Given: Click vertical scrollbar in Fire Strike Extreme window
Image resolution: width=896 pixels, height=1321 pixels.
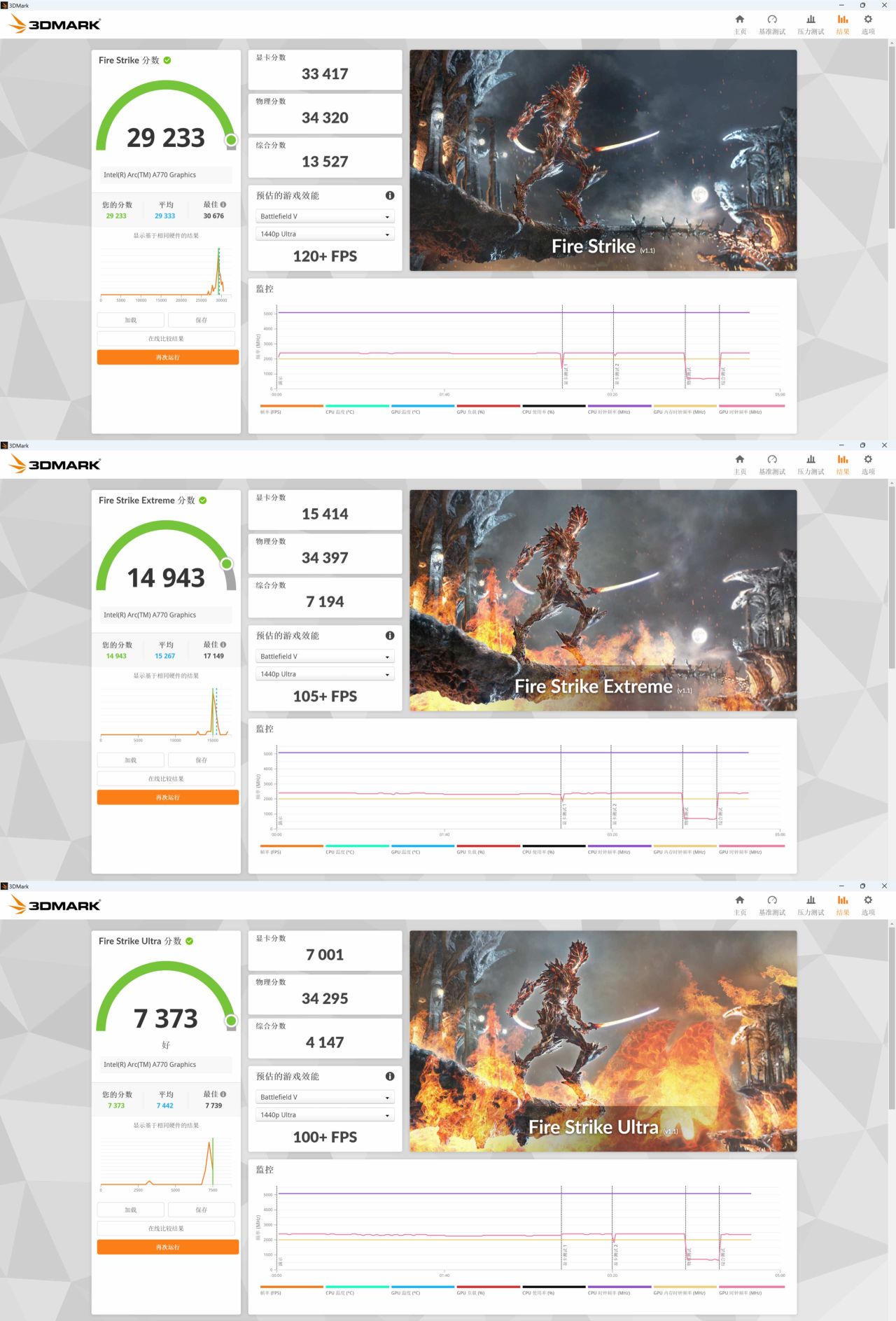Looking at the screenshot, I should pyautogui.click(x=892, y=577).
